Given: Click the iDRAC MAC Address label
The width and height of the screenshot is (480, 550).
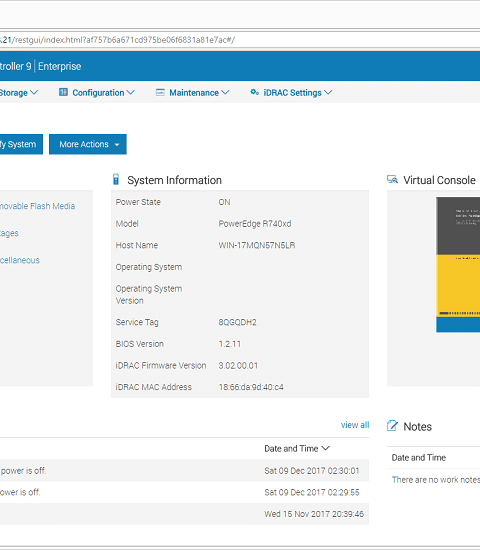Looking at the screenshot, I should pos(154,387).
